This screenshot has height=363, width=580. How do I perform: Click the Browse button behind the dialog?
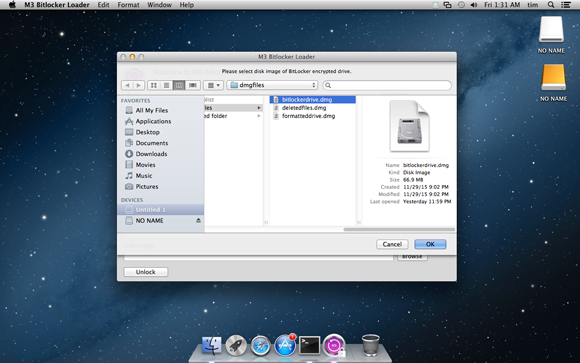(412, 257)
